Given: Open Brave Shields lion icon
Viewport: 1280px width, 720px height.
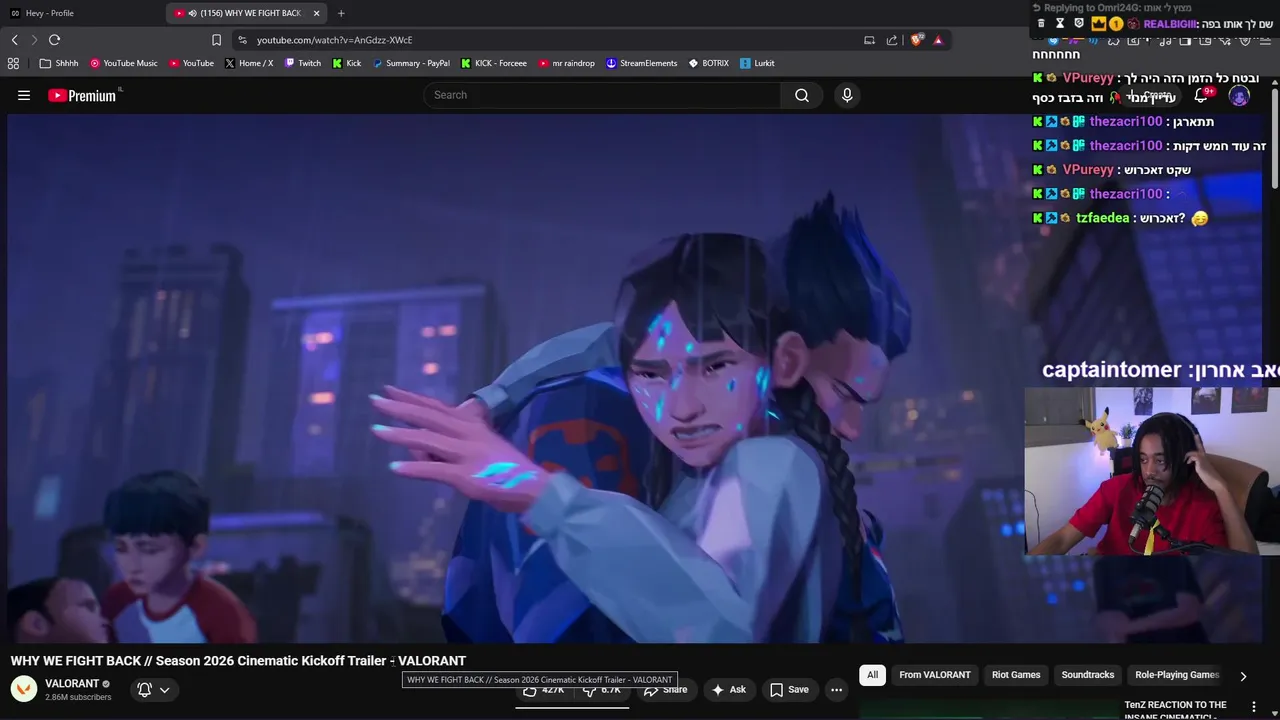Looking at the screenshot, I should click(916, 40).
